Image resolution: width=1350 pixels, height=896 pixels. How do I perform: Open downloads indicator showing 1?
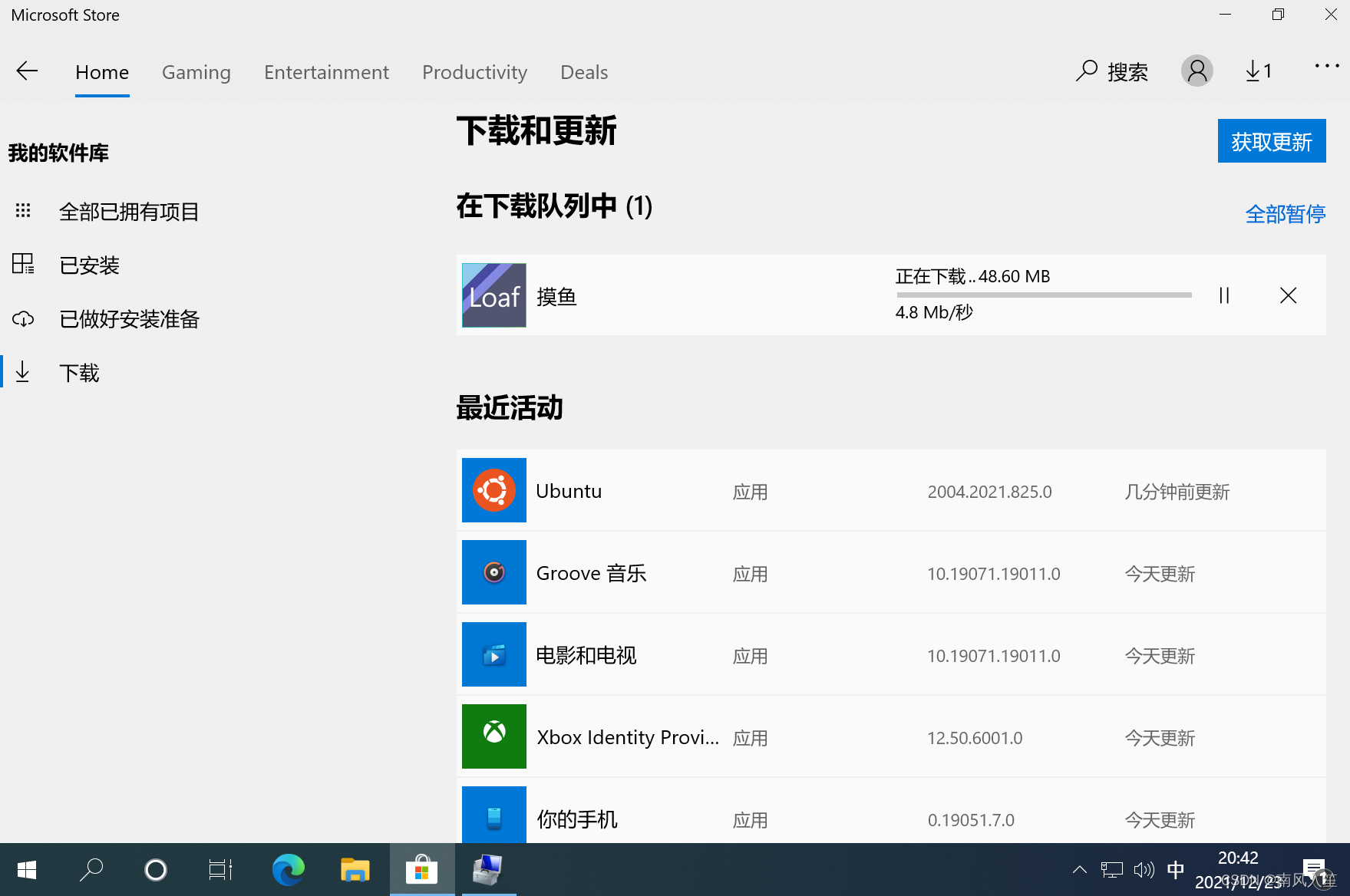tap(1258, 71)
